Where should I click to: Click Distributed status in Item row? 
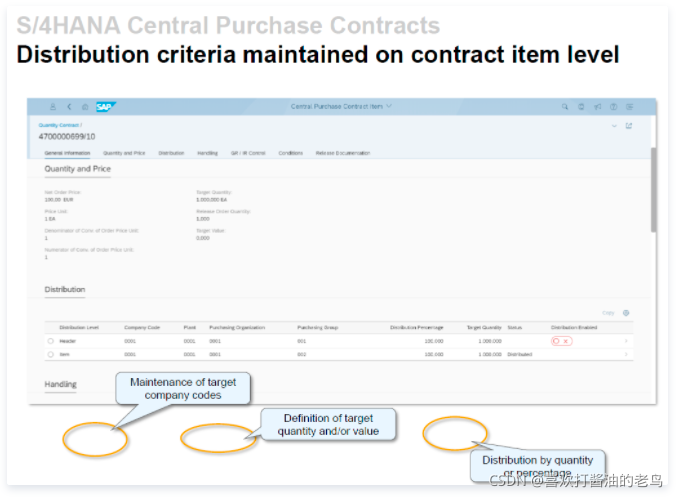coord(520,354)
